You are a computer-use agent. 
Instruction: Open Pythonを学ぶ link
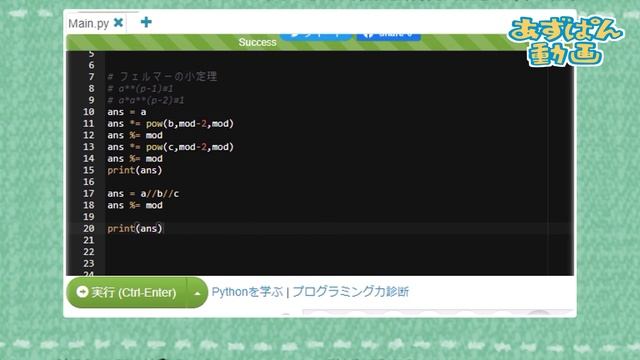[x=247, y=292]
